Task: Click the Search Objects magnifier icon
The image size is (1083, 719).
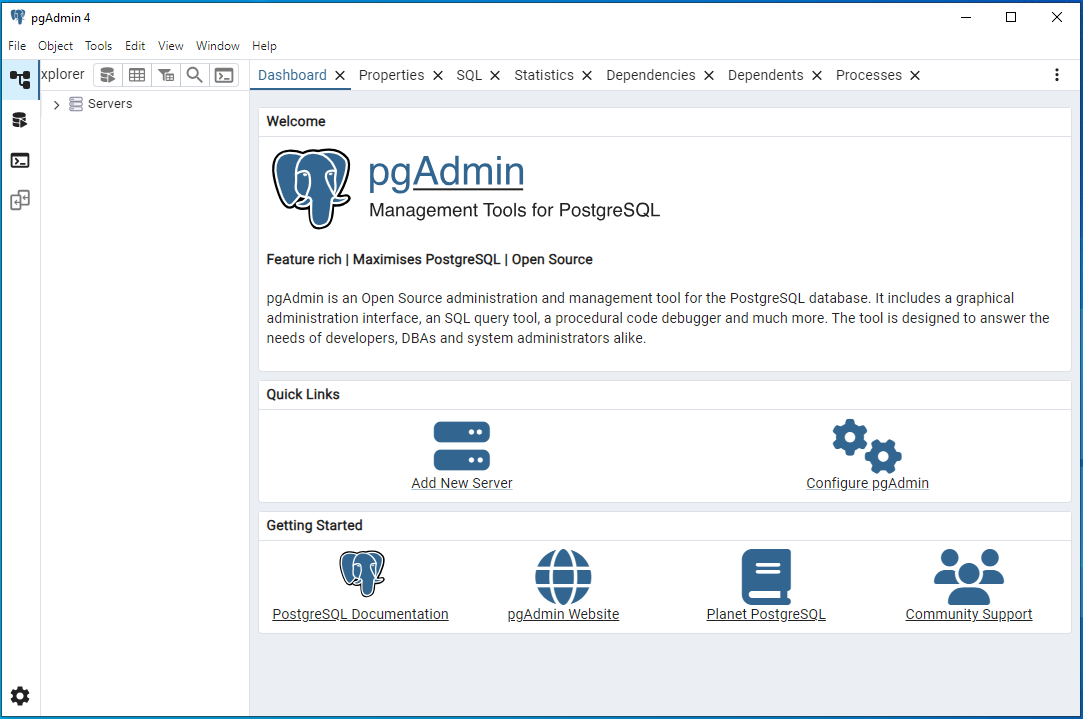Action: [x=195, y=75]
